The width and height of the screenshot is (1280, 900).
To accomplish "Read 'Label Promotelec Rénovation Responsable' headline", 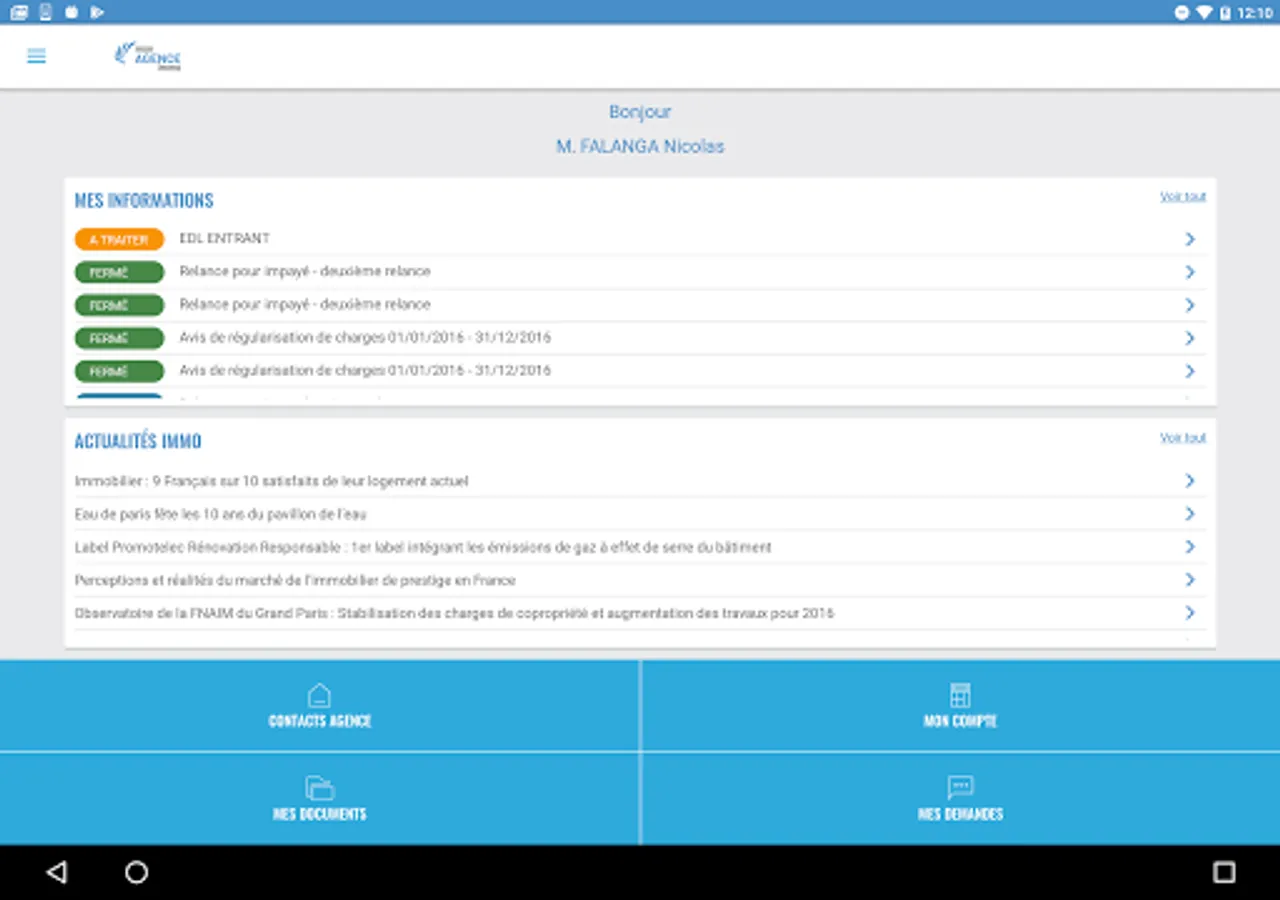I will [x=423, y=547].
